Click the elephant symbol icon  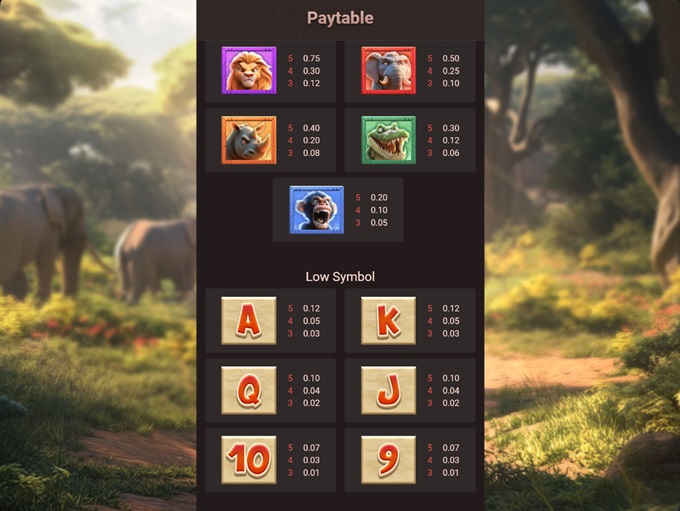389,70
